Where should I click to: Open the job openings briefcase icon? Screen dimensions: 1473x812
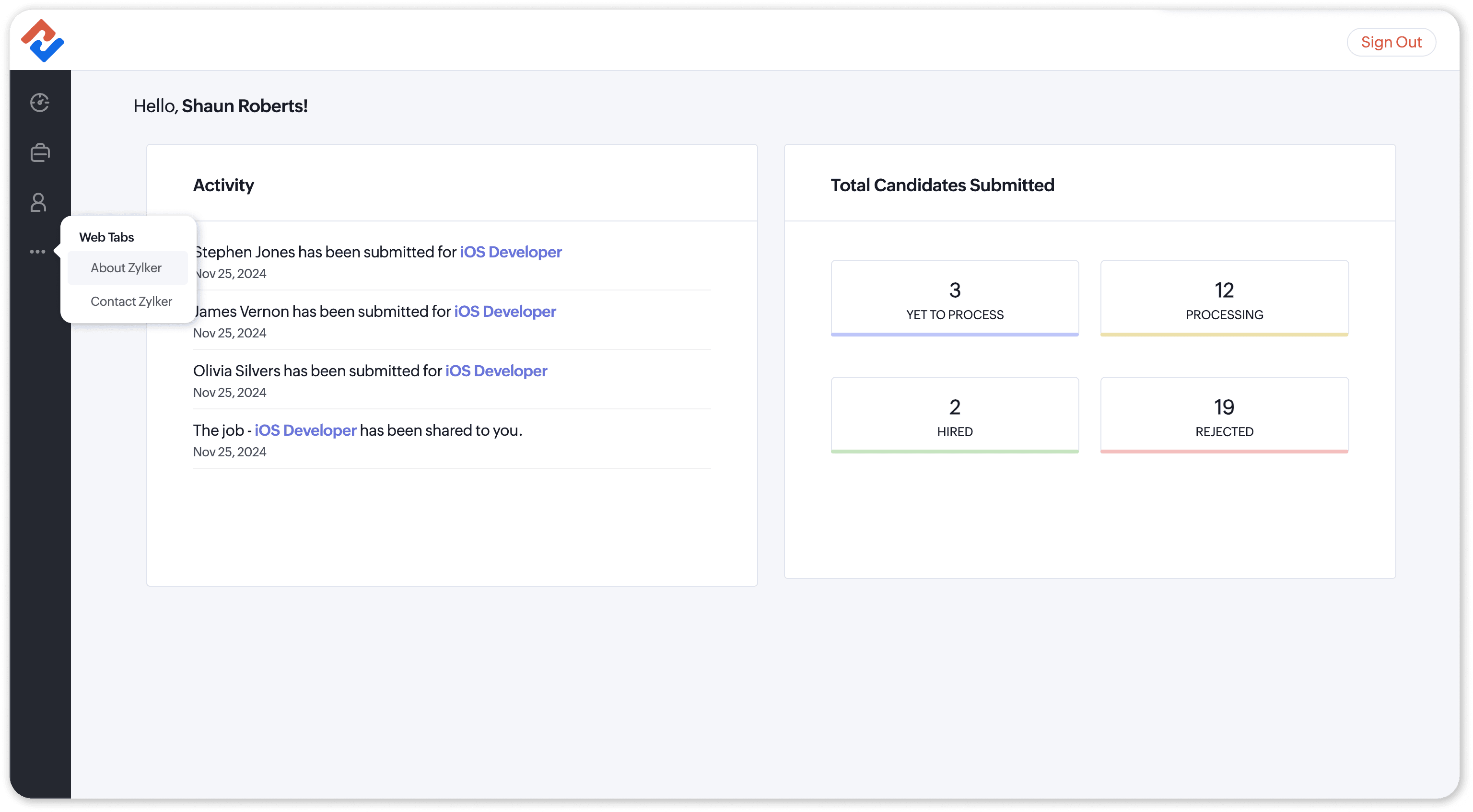point(39,153)
